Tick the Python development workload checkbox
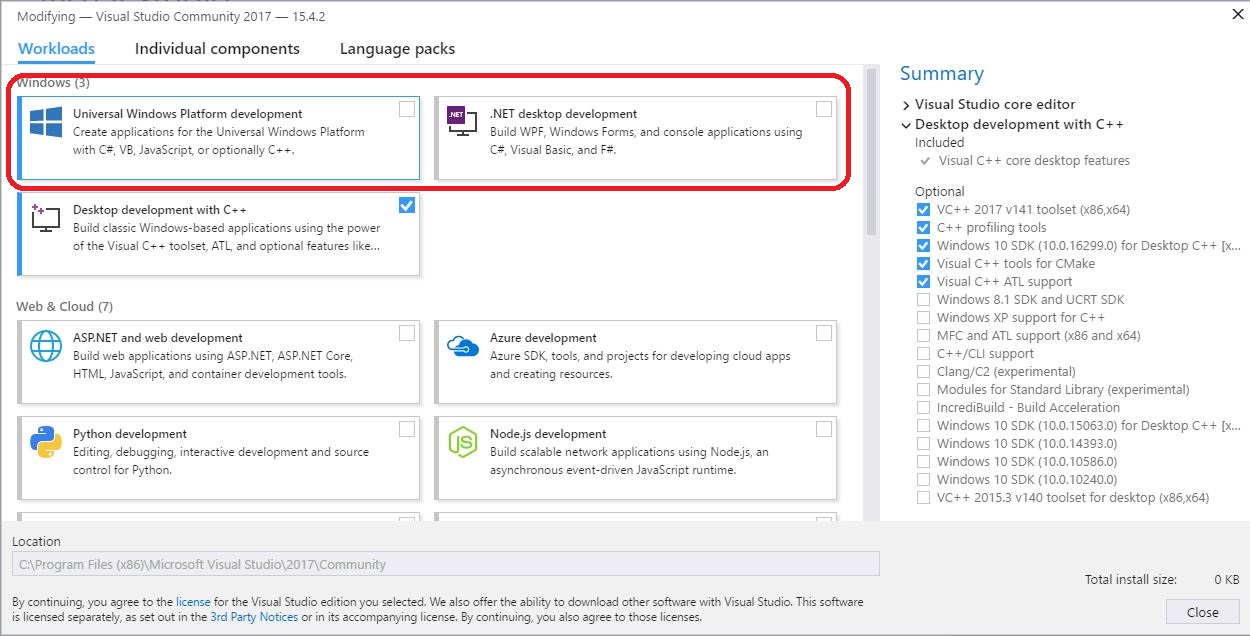The width and height of the screenshot is (1250, 636). pos(407,429)
